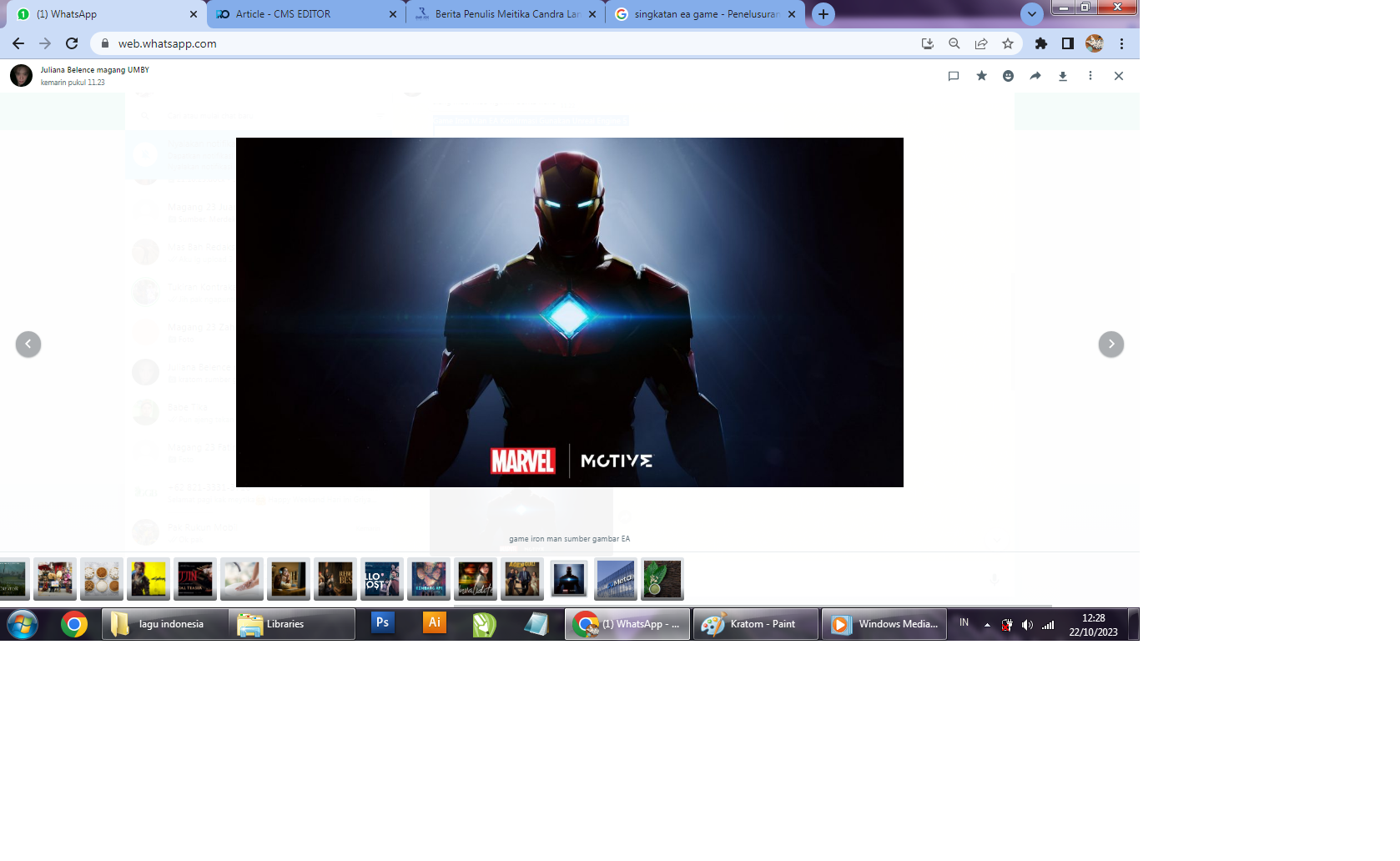Viewport: 1400px width, 861px height.
Task: Open a new browser tab with the plus button
Action: (823, 14)
